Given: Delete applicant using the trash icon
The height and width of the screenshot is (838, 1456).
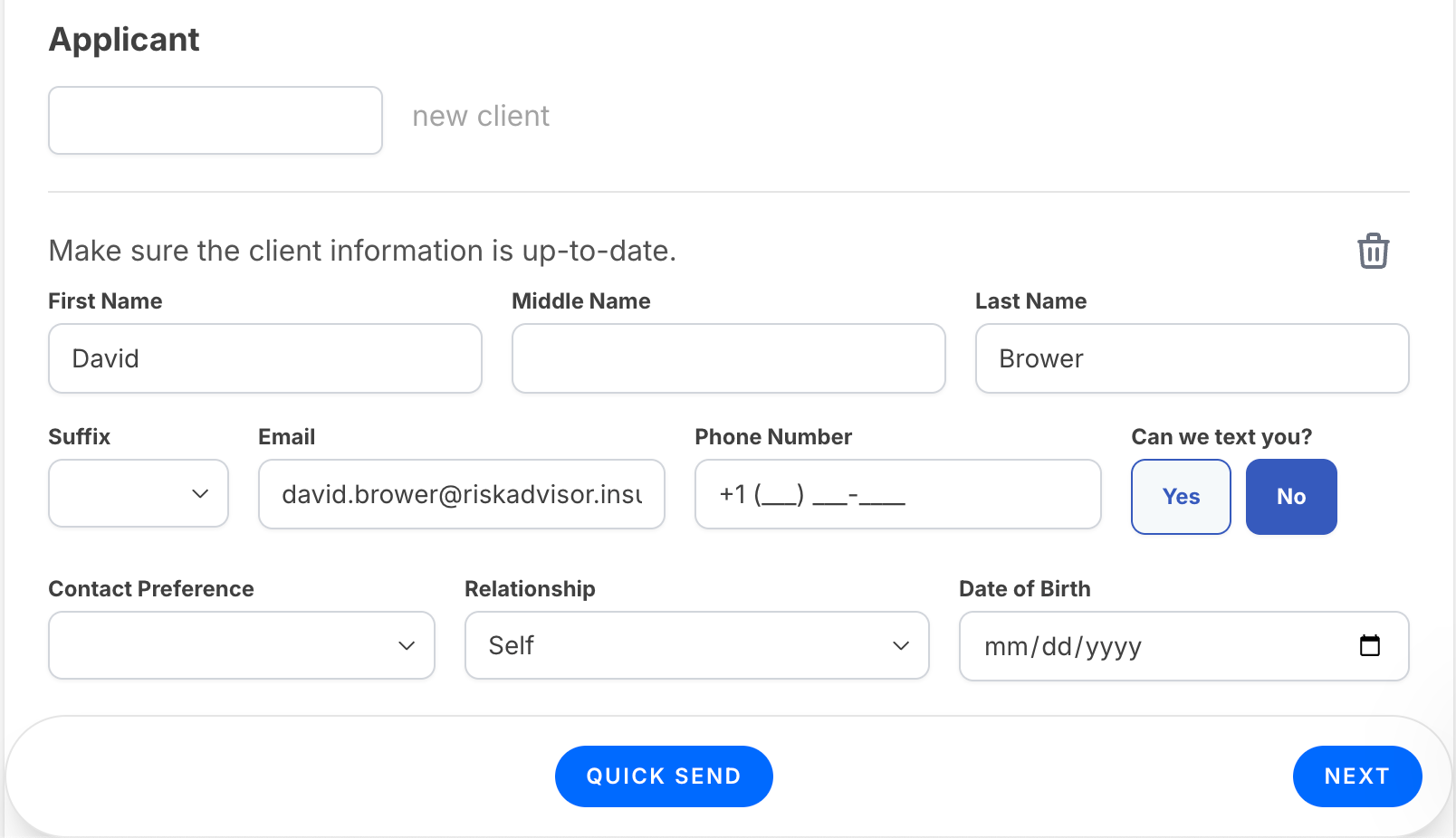Looking at the screenshot, I should 1373,251.
